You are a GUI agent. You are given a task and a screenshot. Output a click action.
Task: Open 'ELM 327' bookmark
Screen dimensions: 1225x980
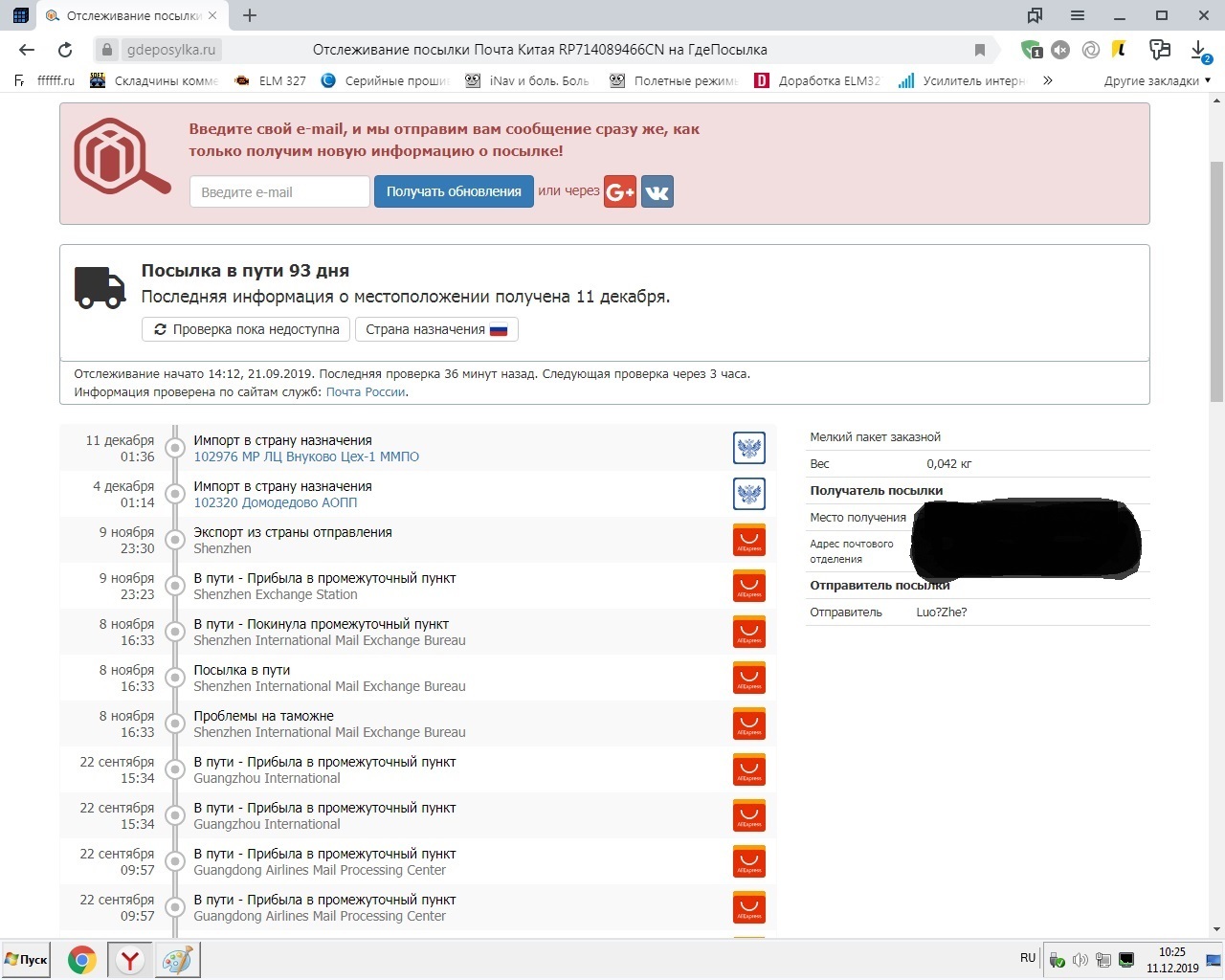[x=271, y=81]
